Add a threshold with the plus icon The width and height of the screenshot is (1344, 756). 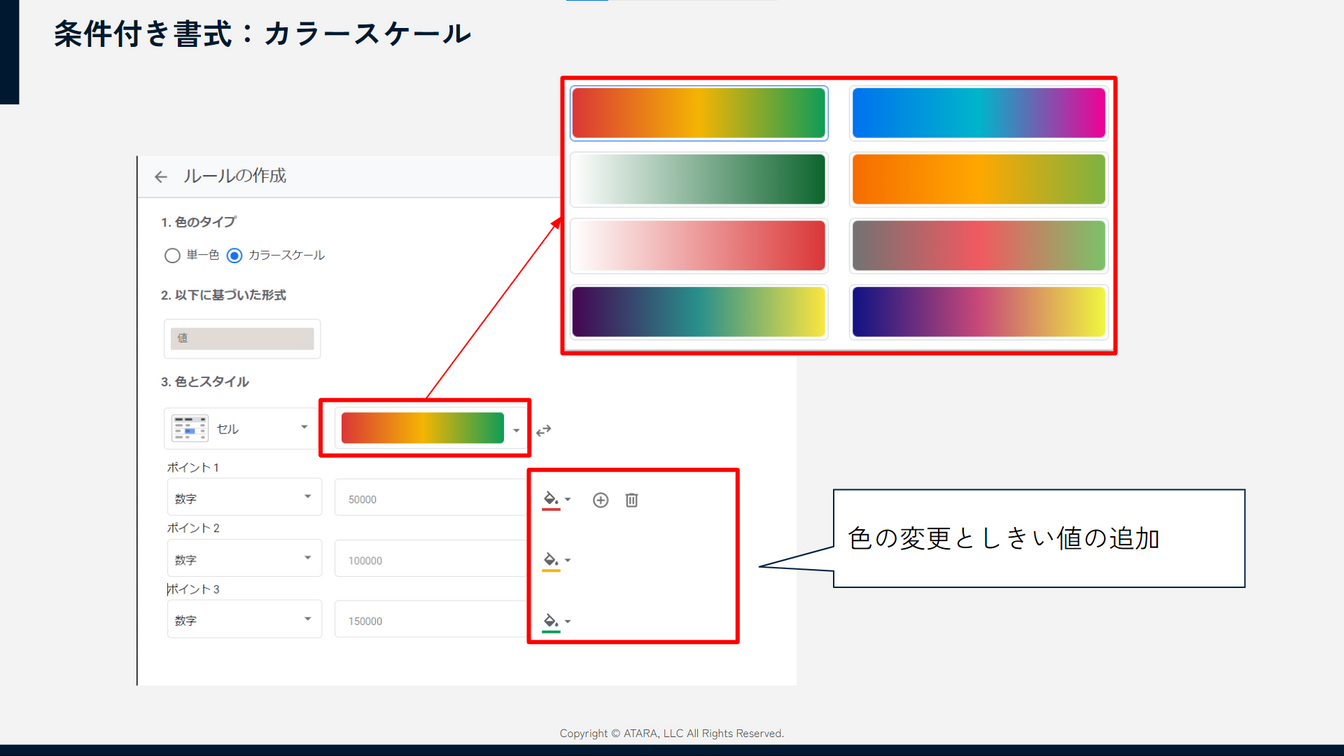tap(600, 500)
